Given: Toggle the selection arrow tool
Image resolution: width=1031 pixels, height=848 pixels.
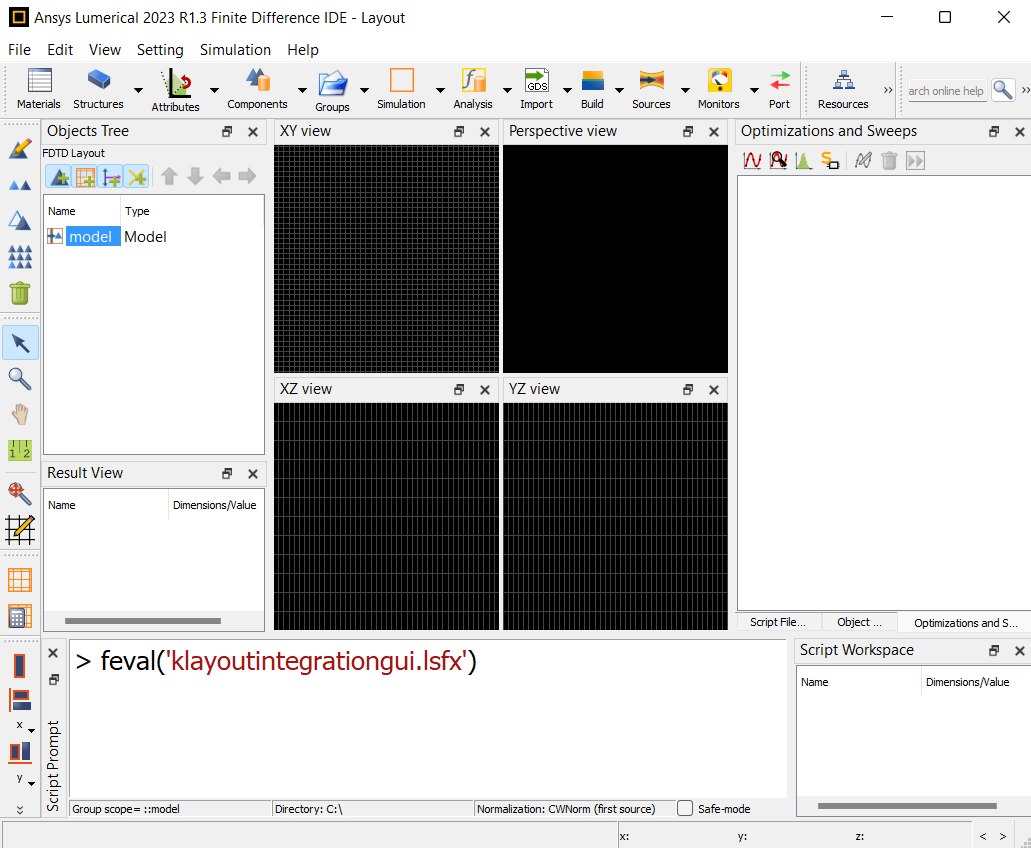Looking at the screenshot, I should pos(19,343).
